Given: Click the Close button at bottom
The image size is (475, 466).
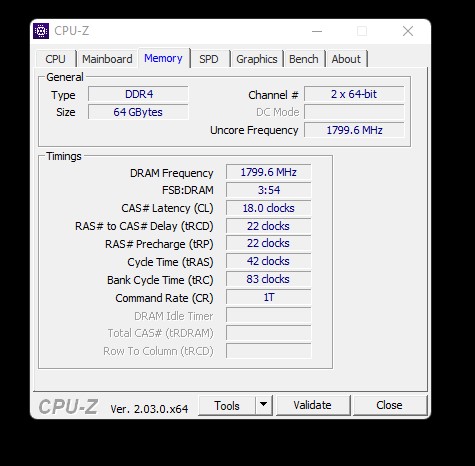Looking at the screenshot, I should [389, 405].
